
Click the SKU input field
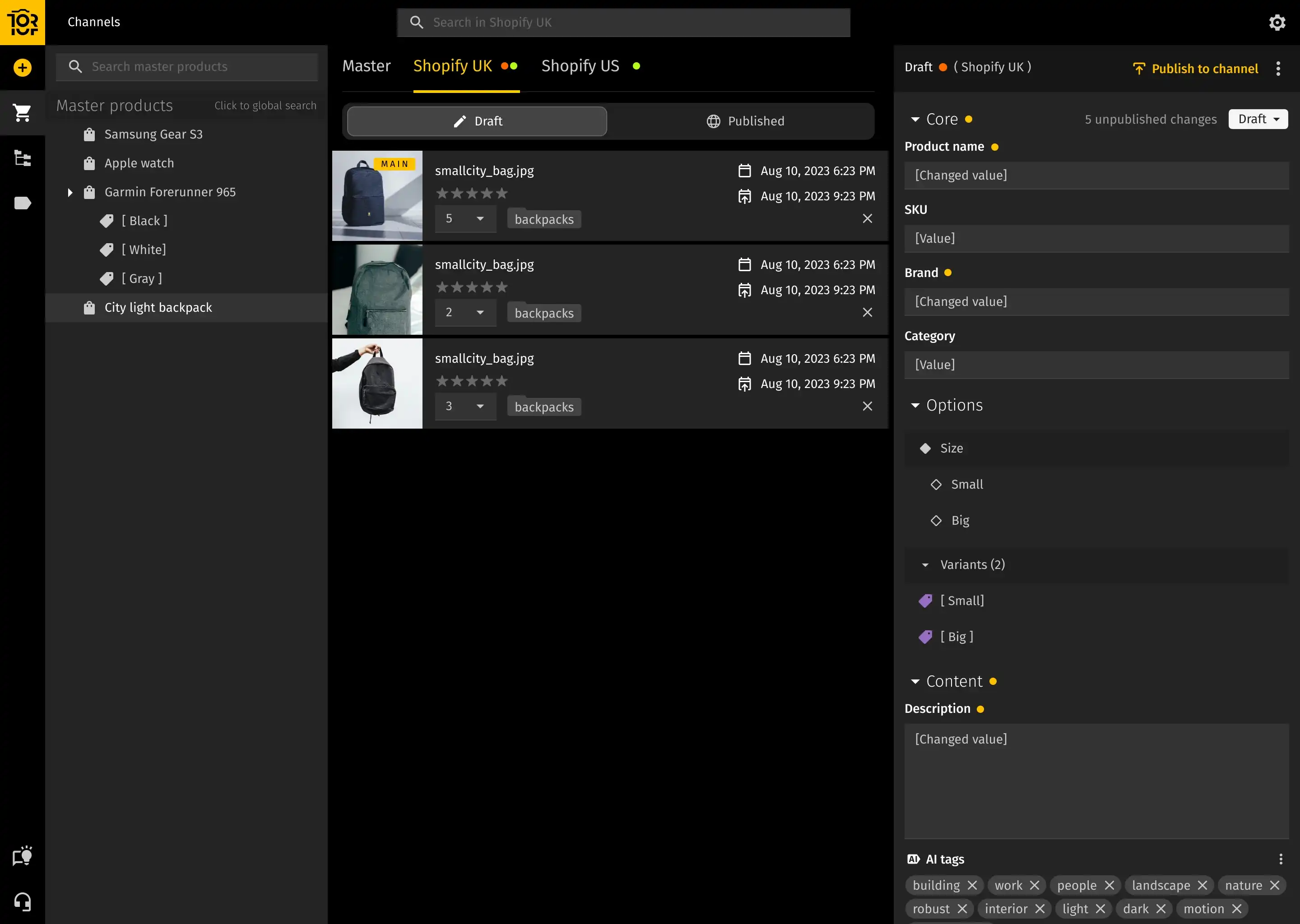tap(1096, 238)
